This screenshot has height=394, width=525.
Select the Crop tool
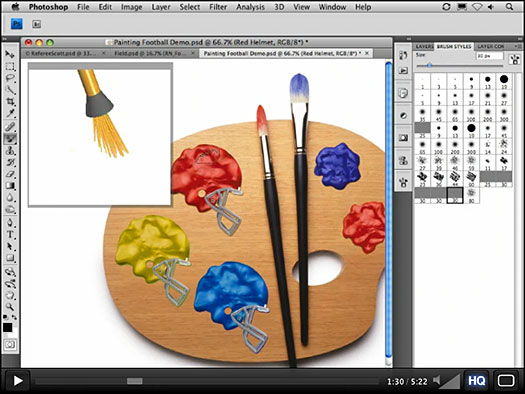tap(10, 102)
